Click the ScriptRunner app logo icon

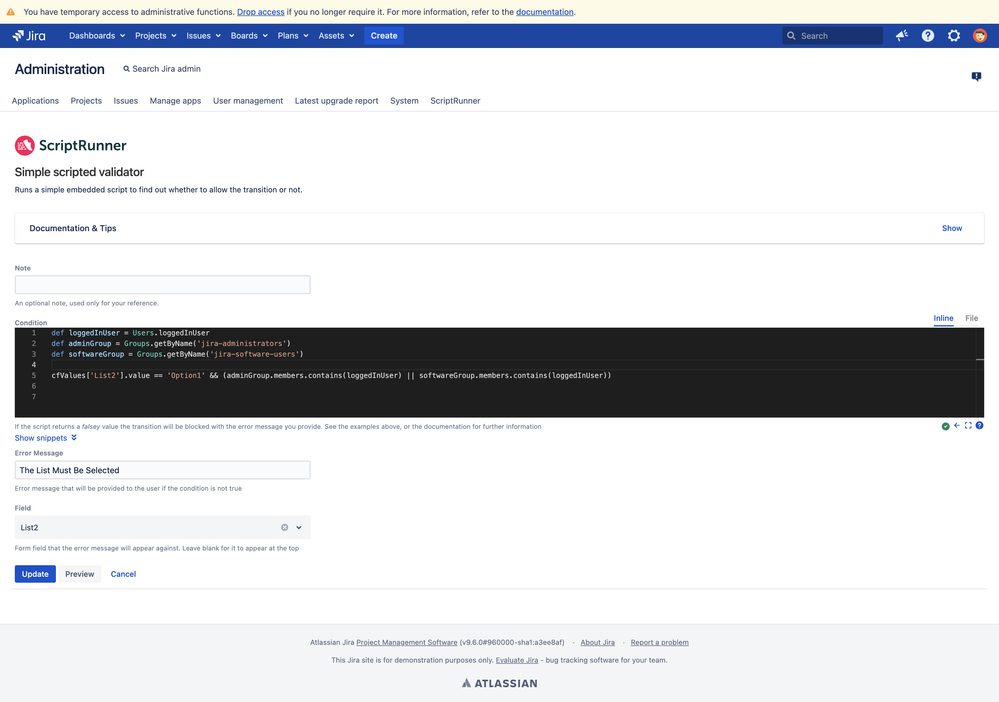24,145
